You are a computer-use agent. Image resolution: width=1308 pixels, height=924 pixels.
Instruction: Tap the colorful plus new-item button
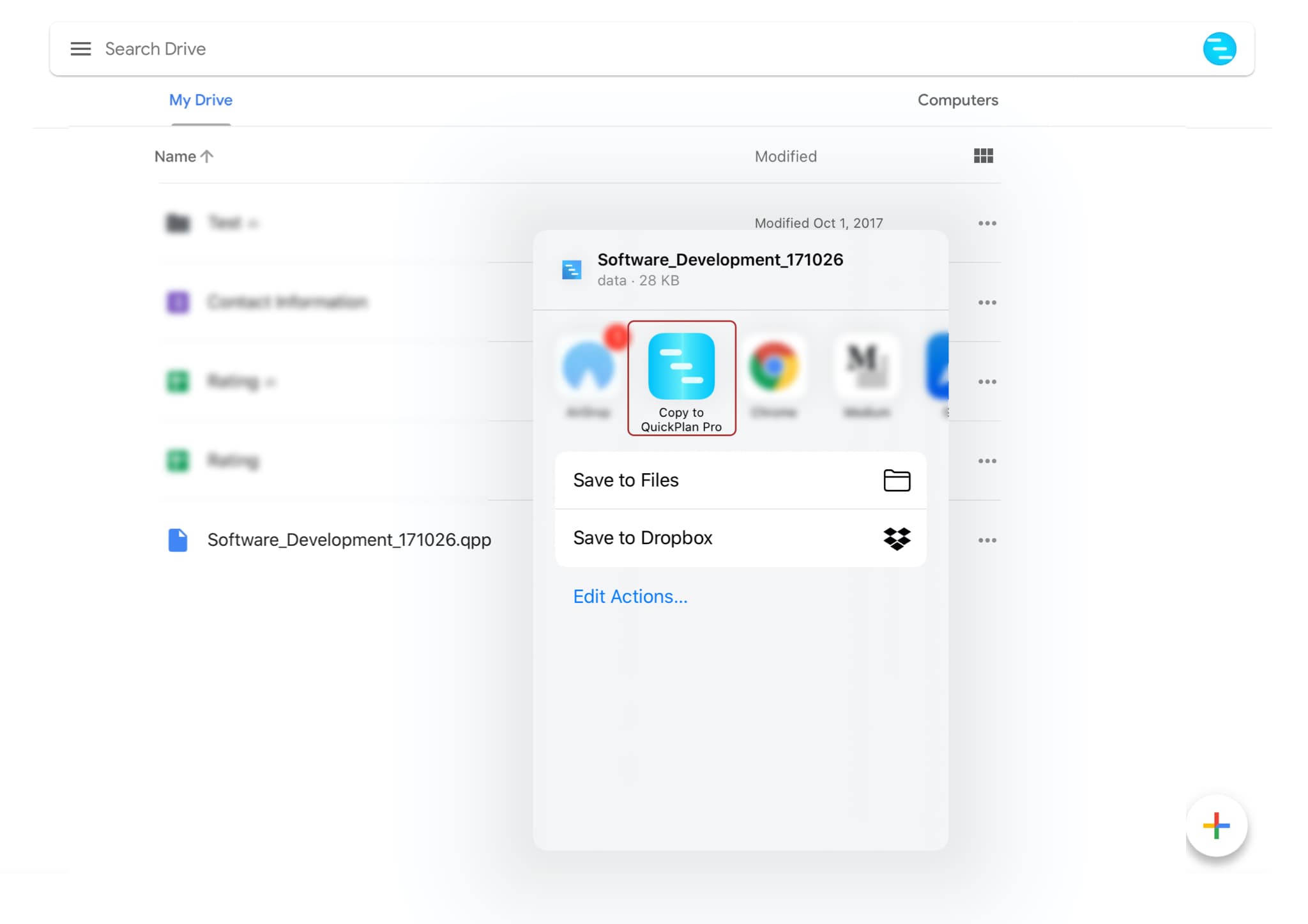pyautogui.click(x=1216, y=825)
